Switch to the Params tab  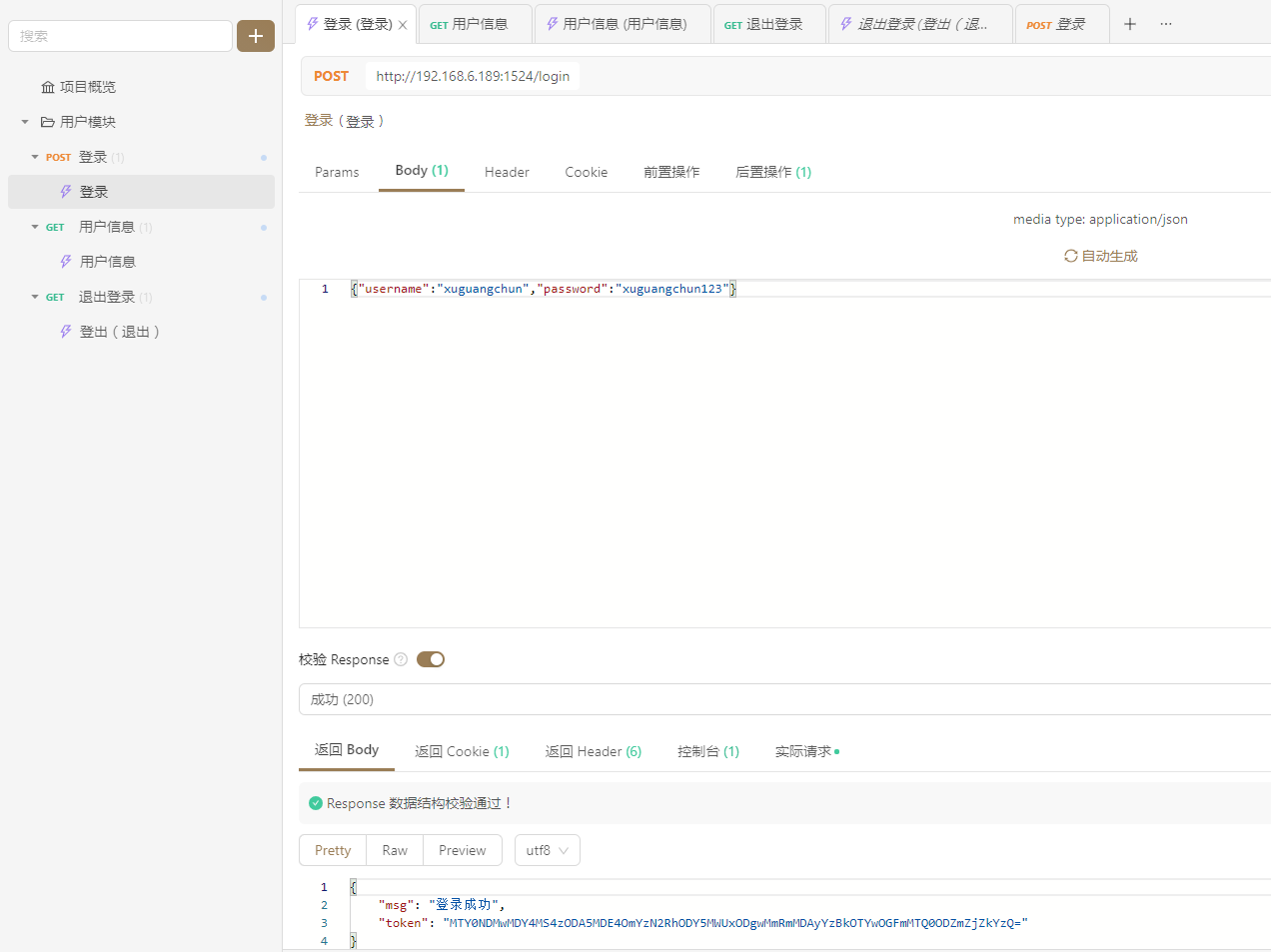pos(337,172)
